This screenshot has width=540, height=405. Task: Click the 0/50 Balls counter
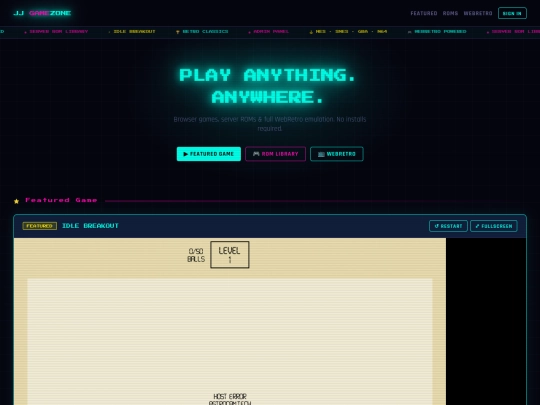pos(196,255)
